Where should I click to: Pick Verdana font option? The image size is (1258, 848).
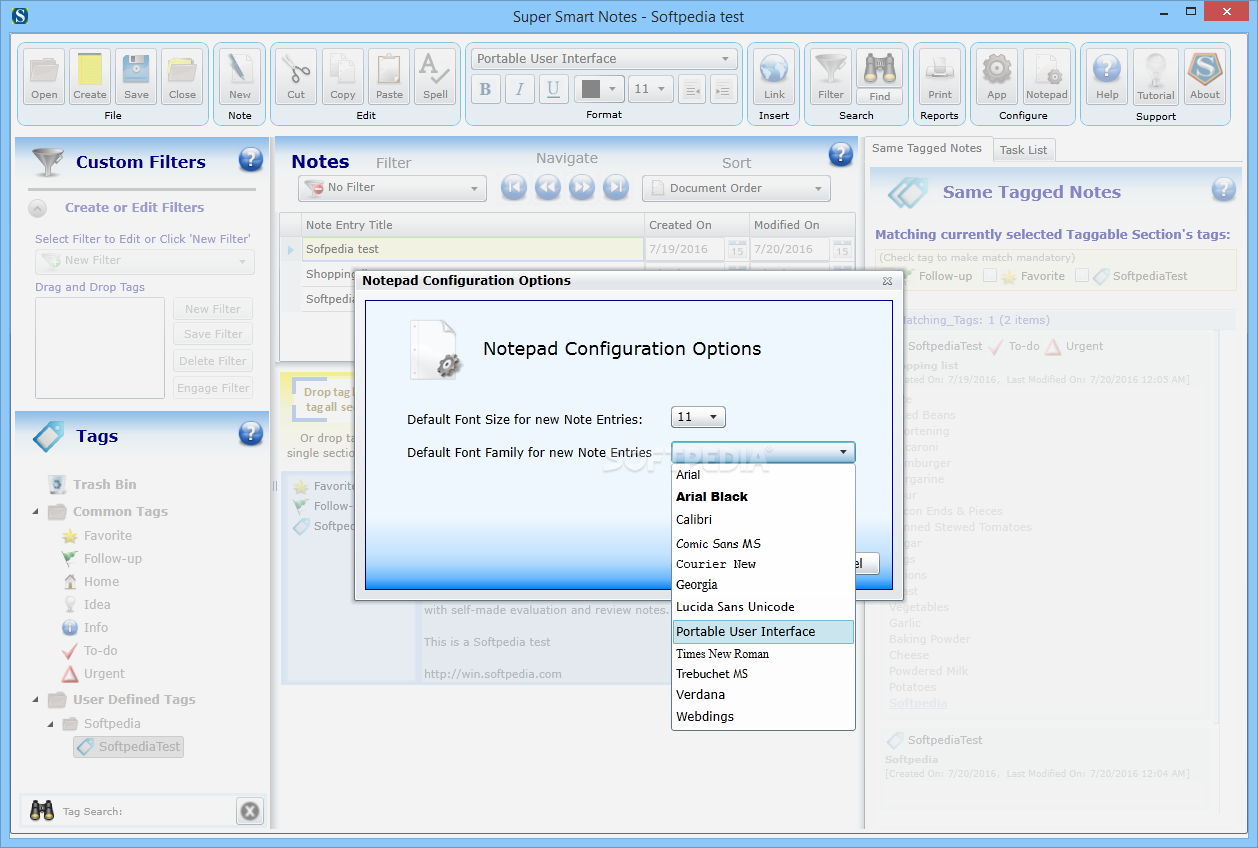763,695
